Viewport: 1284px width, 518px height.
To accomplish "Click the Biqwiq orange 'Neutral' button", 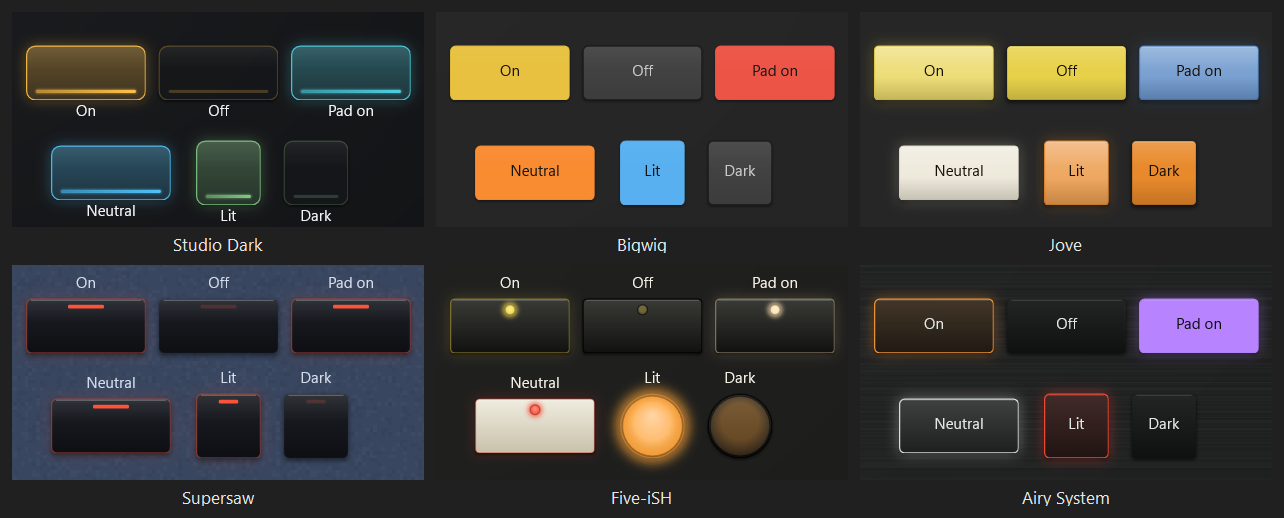I will click(x=535, y=173).
